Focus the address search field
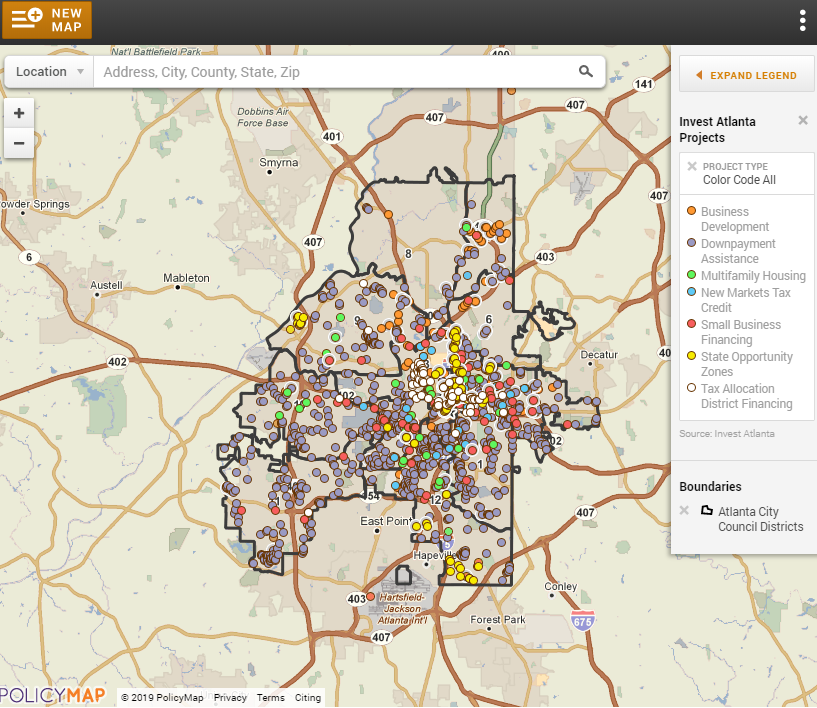Screen dimensions: 817x708 tap(333, 72)
